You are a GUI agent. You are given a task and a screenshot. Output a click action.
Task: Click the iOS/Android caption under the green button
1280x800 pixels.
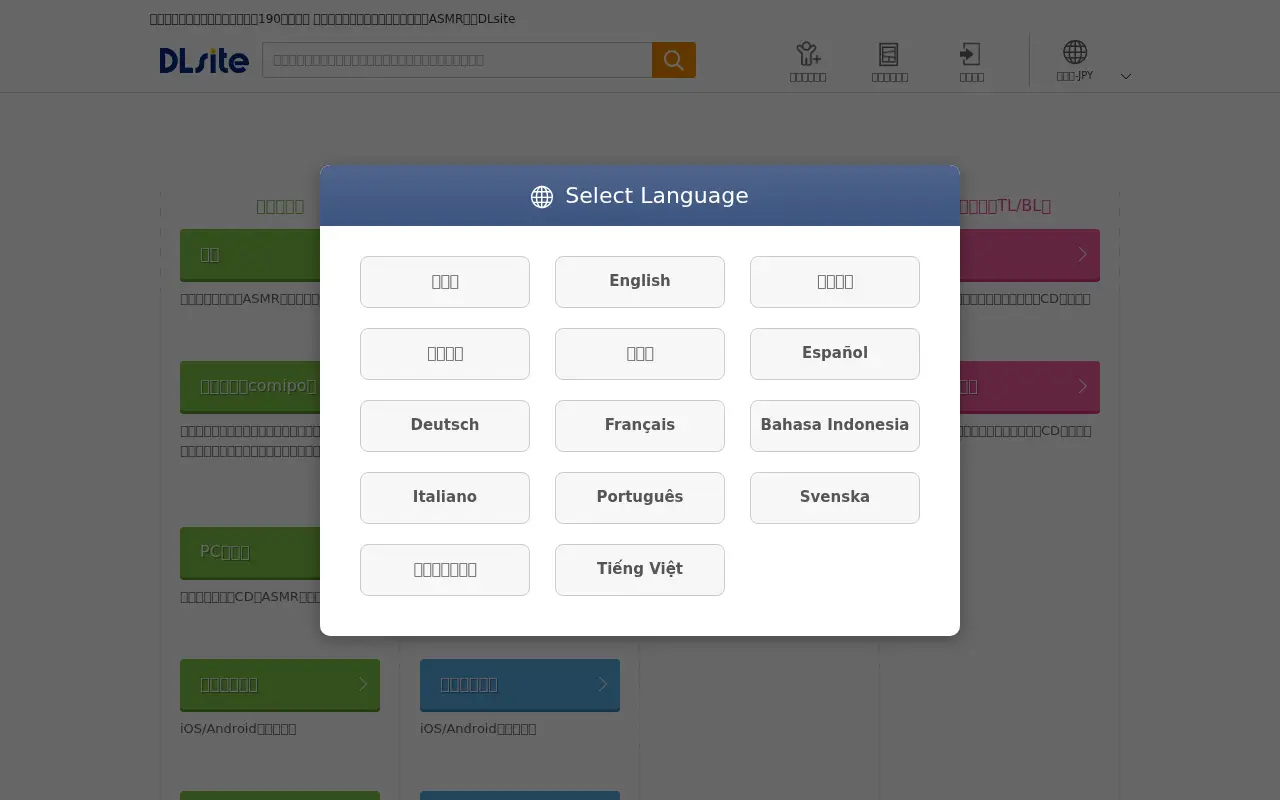pyautogui.click(x=238, y=729)
